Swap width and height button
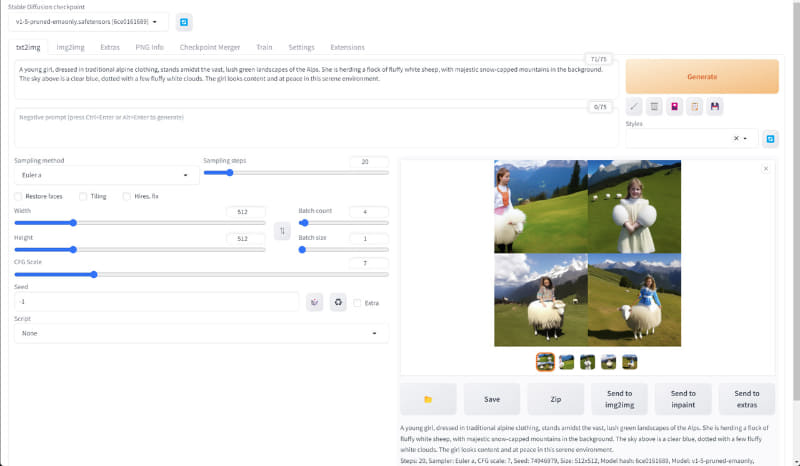Image resolution: width=800 pixels, height=466 pixels. pos(282,231)
